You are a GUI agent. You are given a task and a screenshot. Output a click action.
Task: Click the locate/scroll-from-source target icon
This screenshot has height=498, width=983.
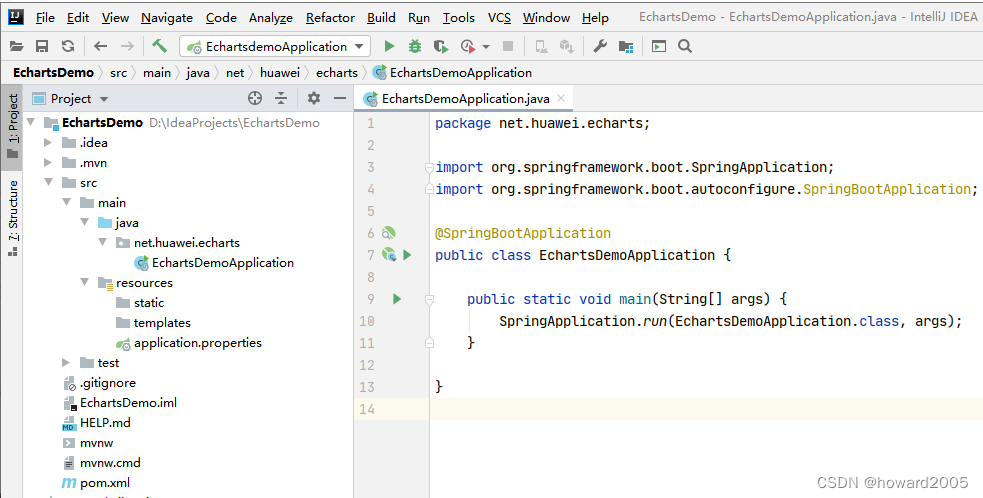255,98
